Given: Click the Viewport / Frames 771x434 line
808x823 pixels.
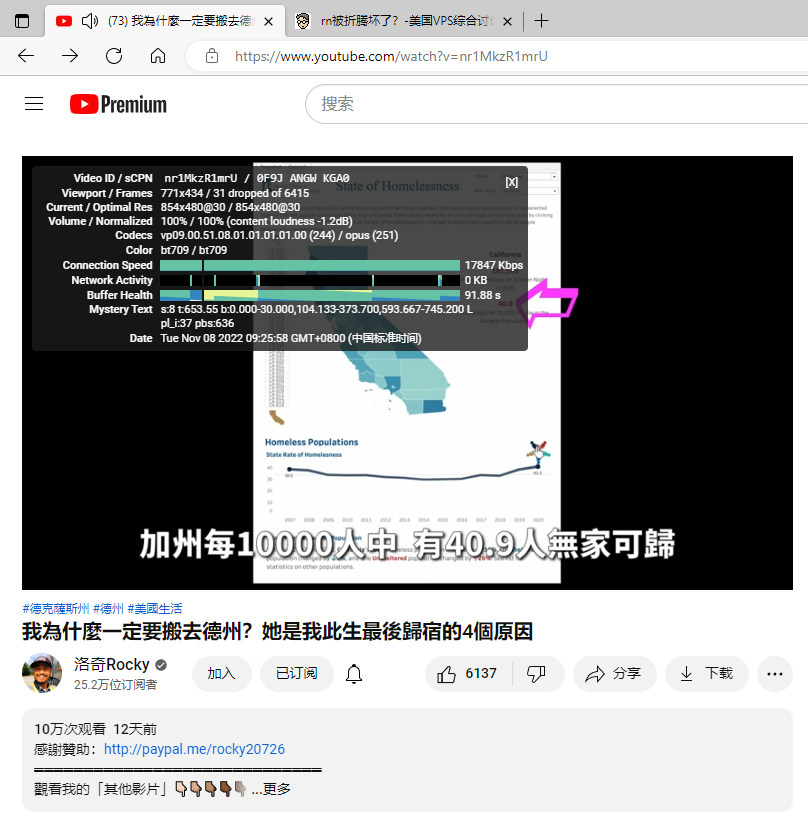Looking at the screenshot, I should 235,193.
